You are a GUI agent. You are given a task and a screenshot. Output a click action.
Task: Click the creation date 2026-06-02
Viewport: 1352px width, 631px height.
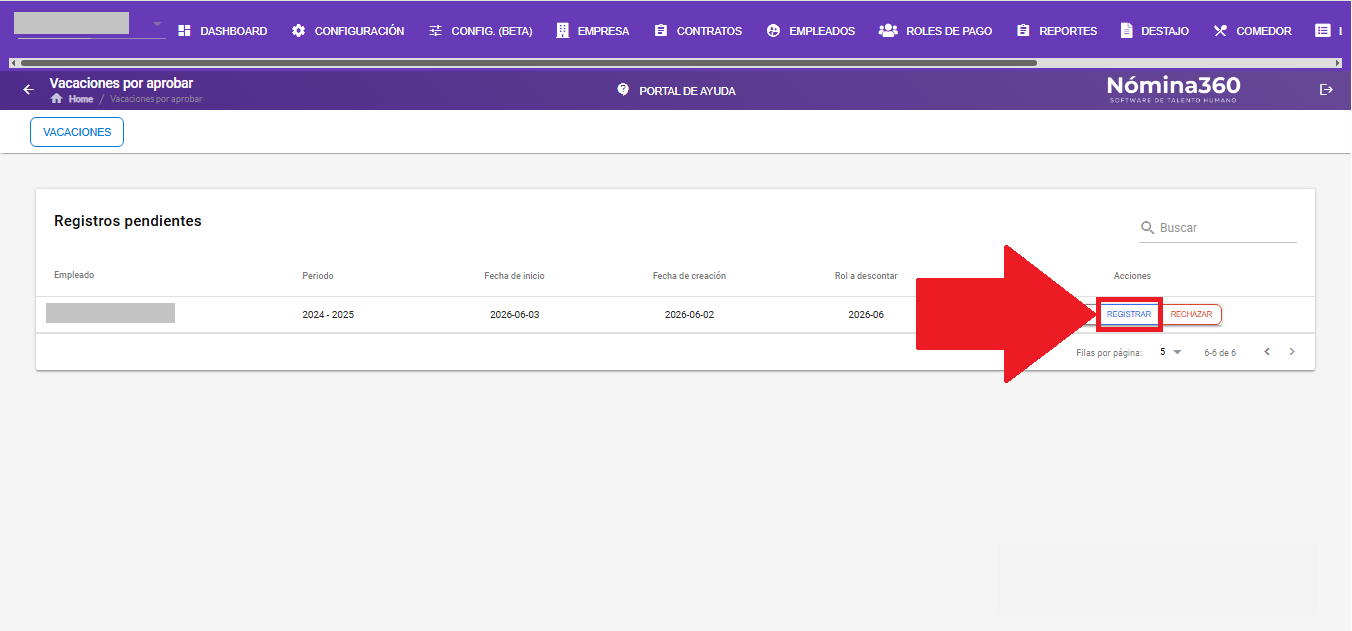click(x=689, y=315)
